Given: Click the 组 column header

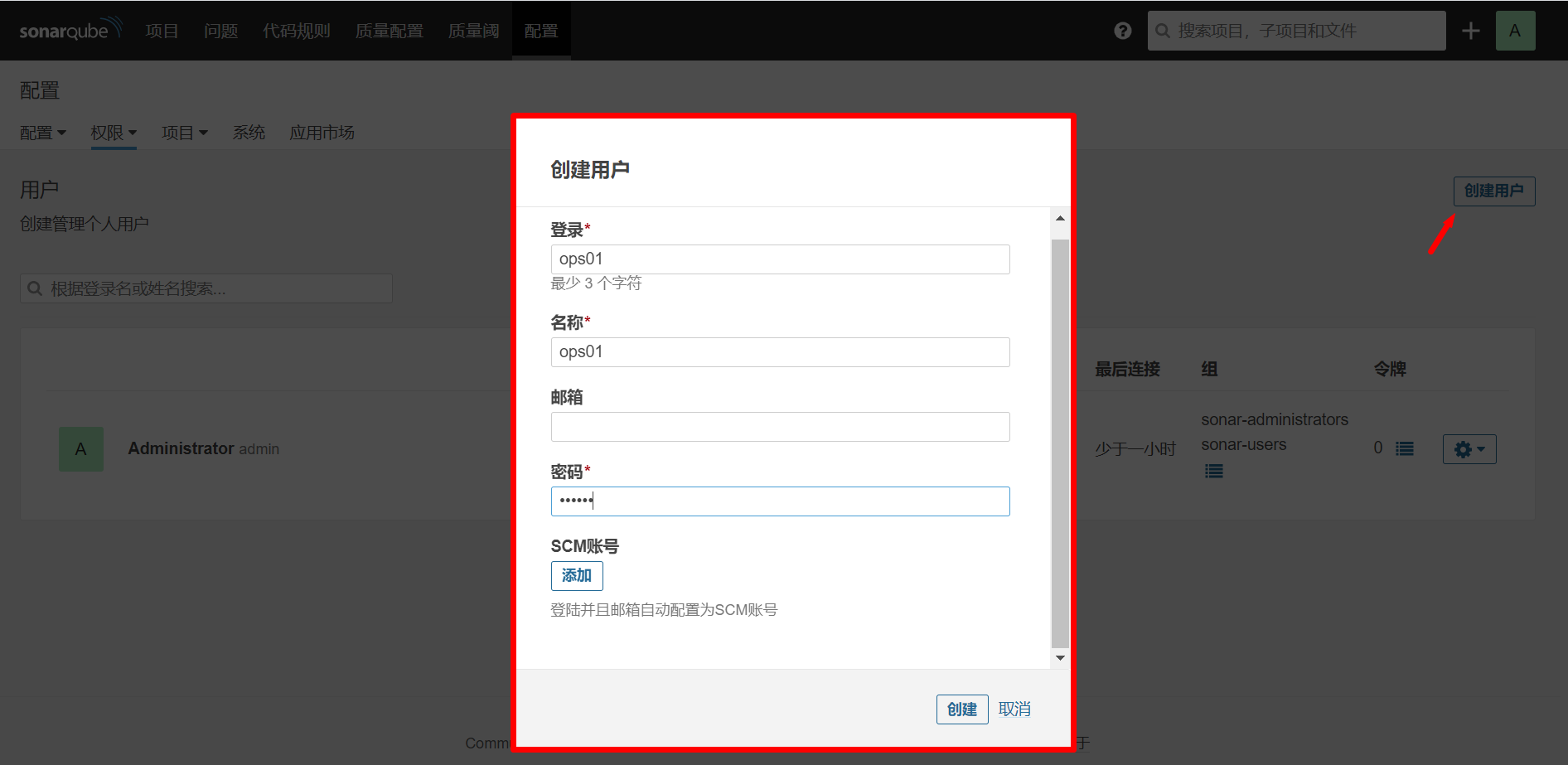Looking at the screenshot, I should 1209,370.
